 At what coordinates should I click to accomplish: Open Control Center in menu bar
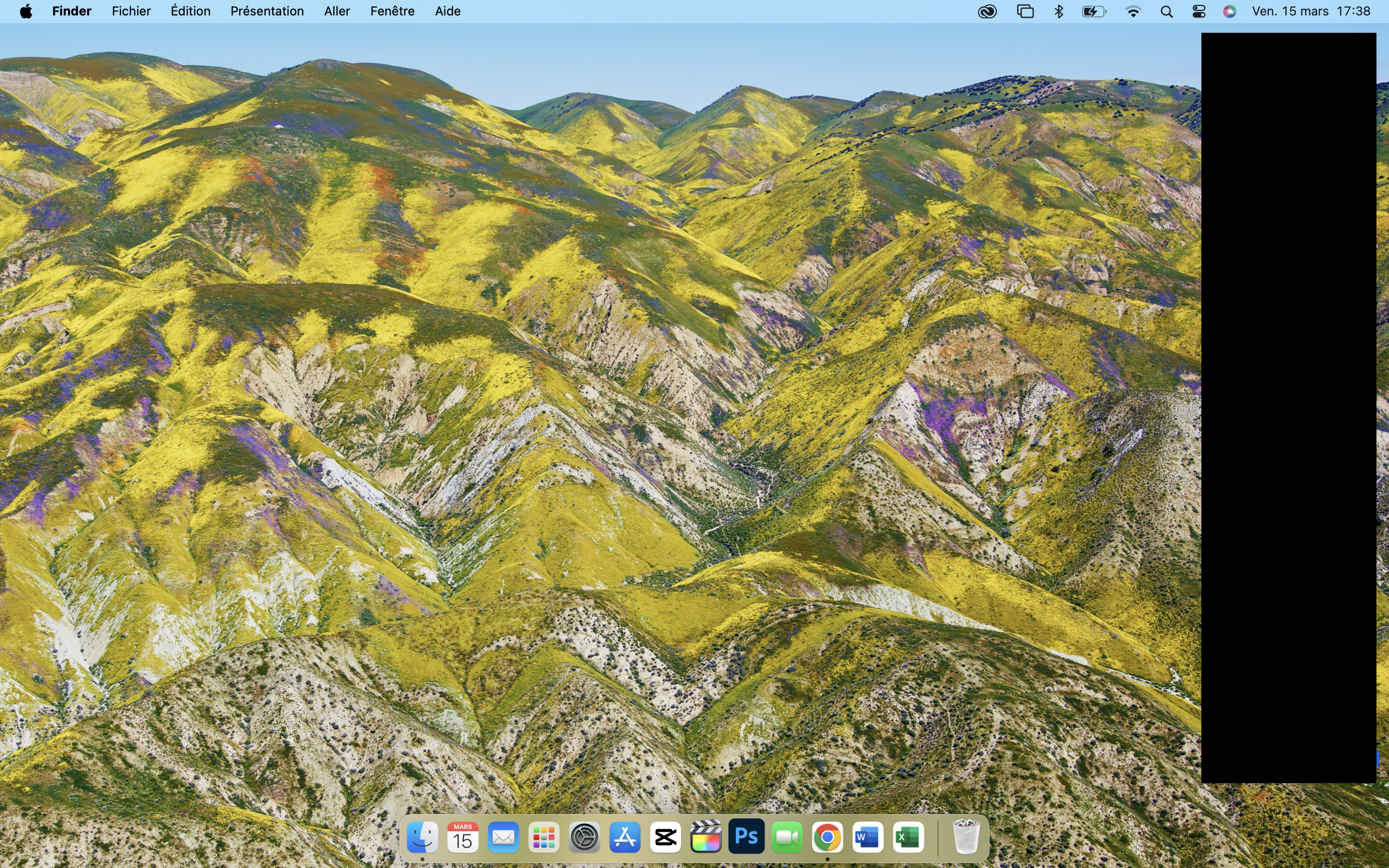point(1198,12)
